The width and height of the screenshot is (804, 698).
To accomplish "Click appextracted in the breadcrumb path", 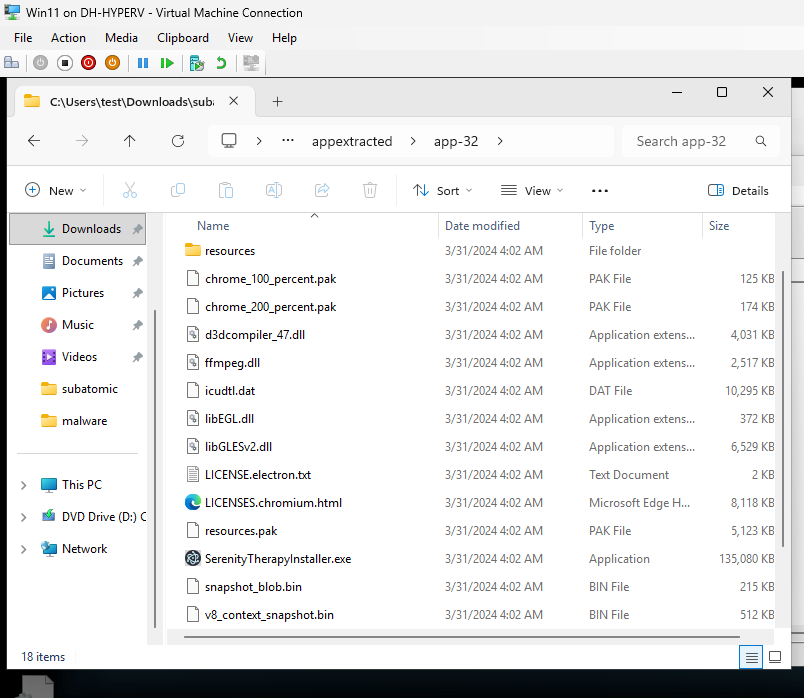I will click(352, 141).
